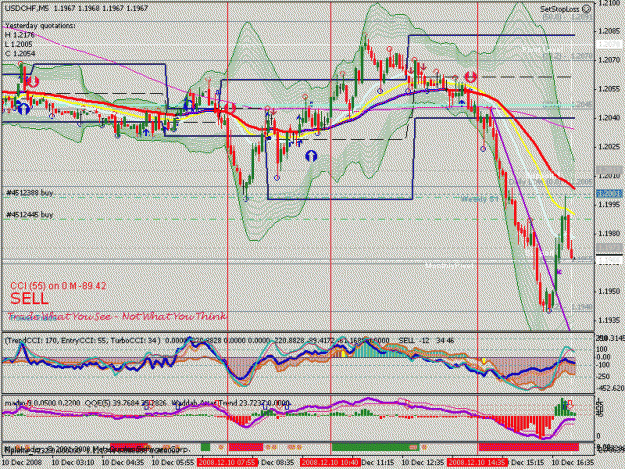Click the '10 Dec 04:35' time axis label
Image resolution: width=625 pixels, height=469 pixels.
(122, 463)
